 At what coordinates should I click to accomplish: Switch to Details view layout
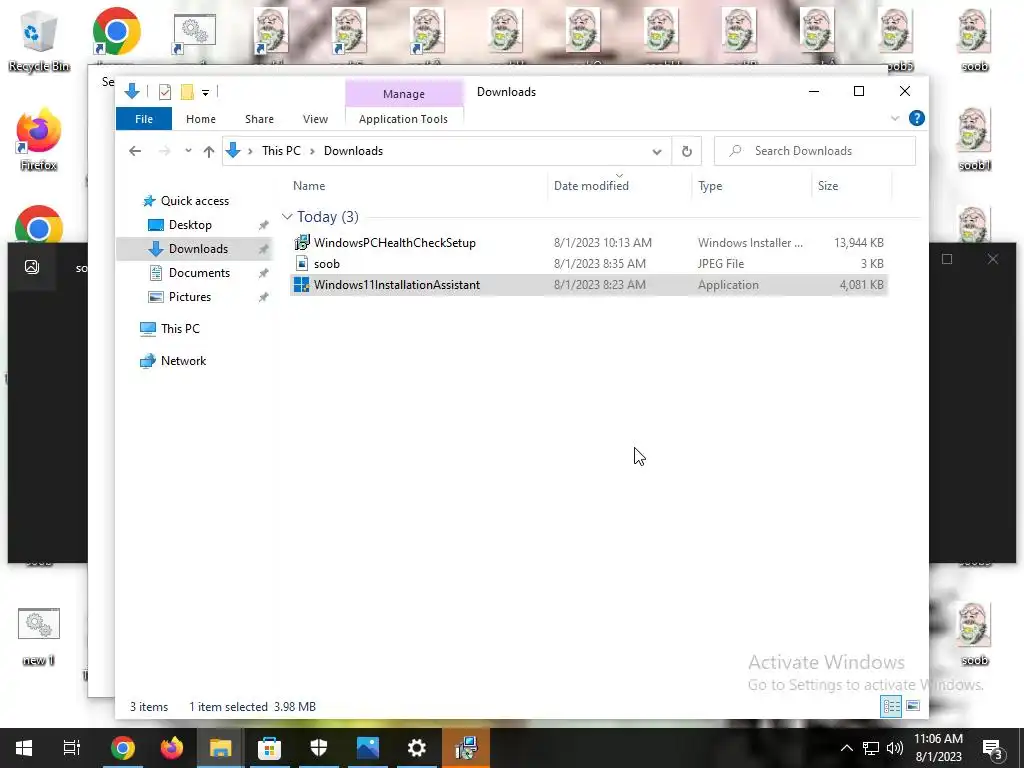[x=891, y=706]
